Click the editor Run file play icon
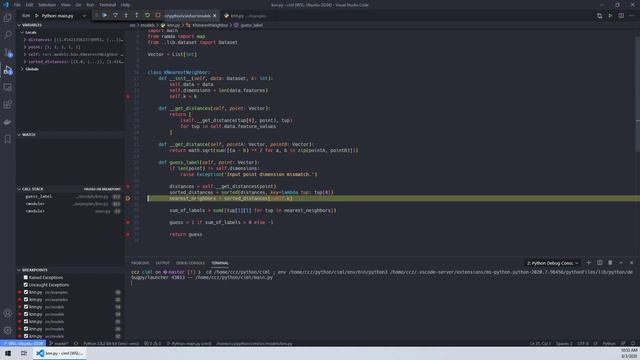640x360 pixels. point(610,16)
